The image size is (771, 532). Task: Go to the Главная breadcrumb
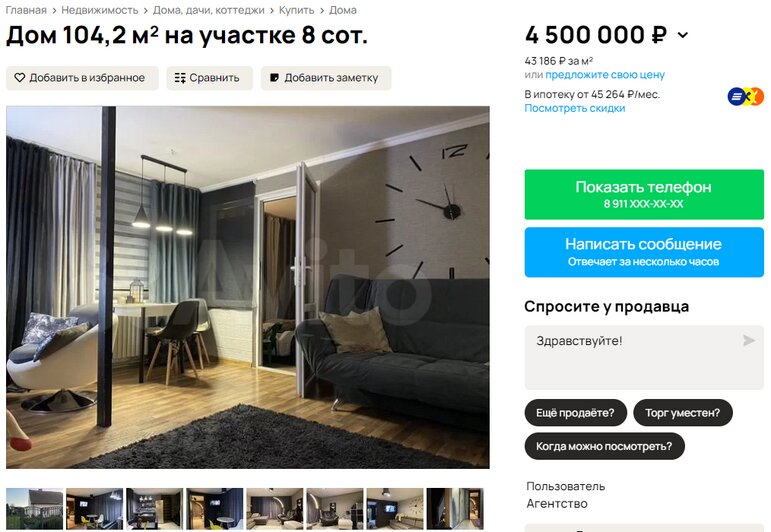click(26, 10)
